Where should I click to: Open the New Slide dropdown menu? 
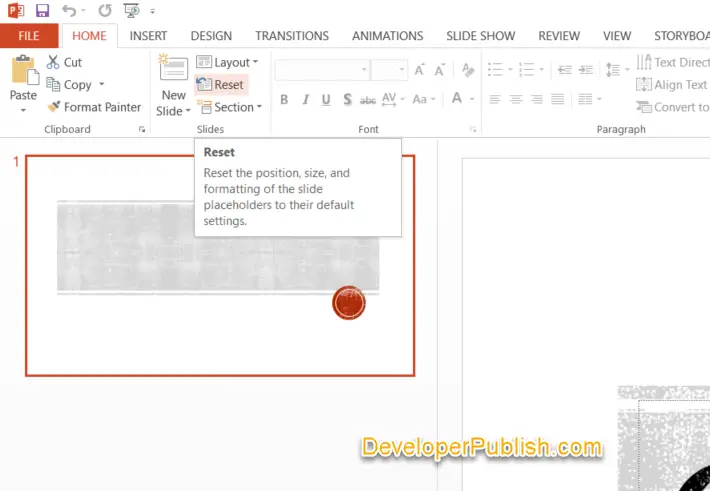(173, 103)
